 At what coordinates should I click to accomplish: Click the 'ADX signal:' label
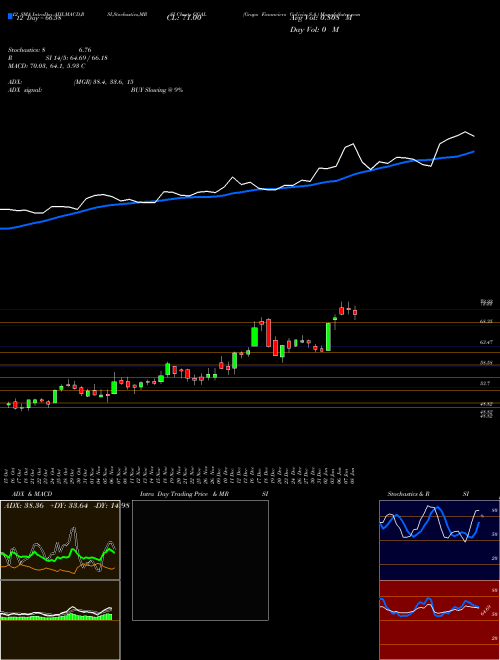(25, 90)
